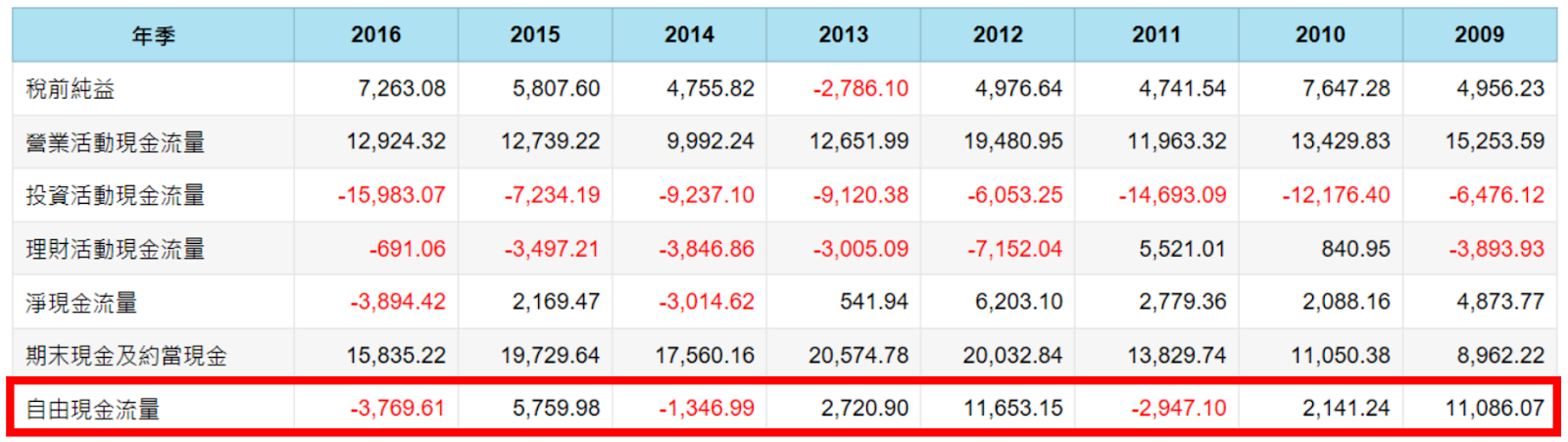Click the negative value -7,234.19
The width and height of the screenshot is (1568, 442).
tap(552, 196)
